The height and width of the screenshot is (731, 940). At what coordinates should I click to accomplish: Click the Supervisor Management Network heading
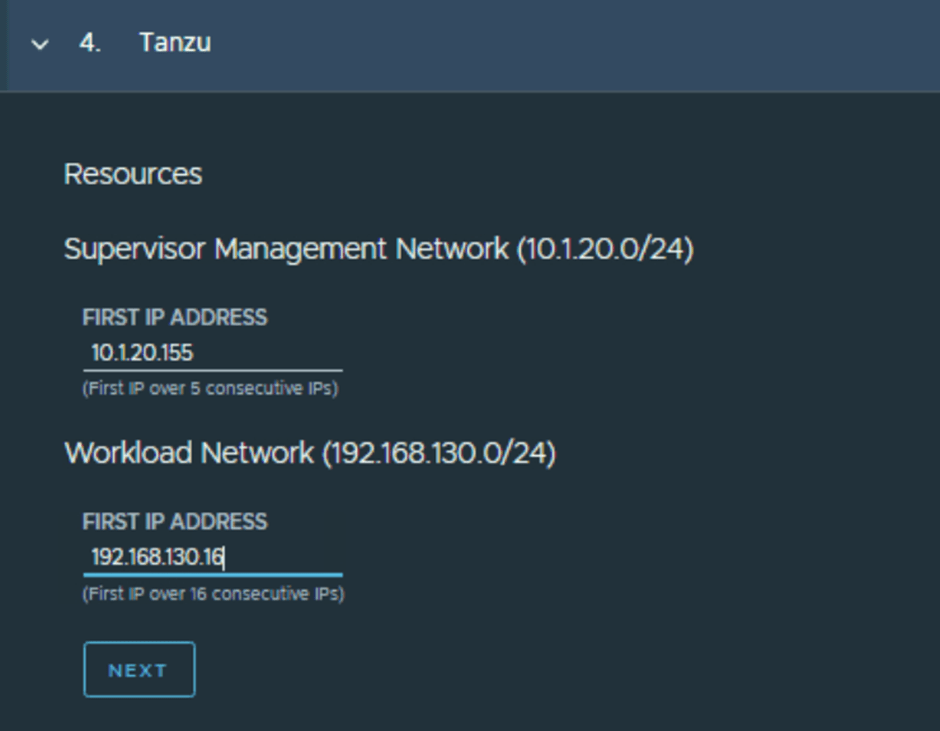tap(285, 248)
